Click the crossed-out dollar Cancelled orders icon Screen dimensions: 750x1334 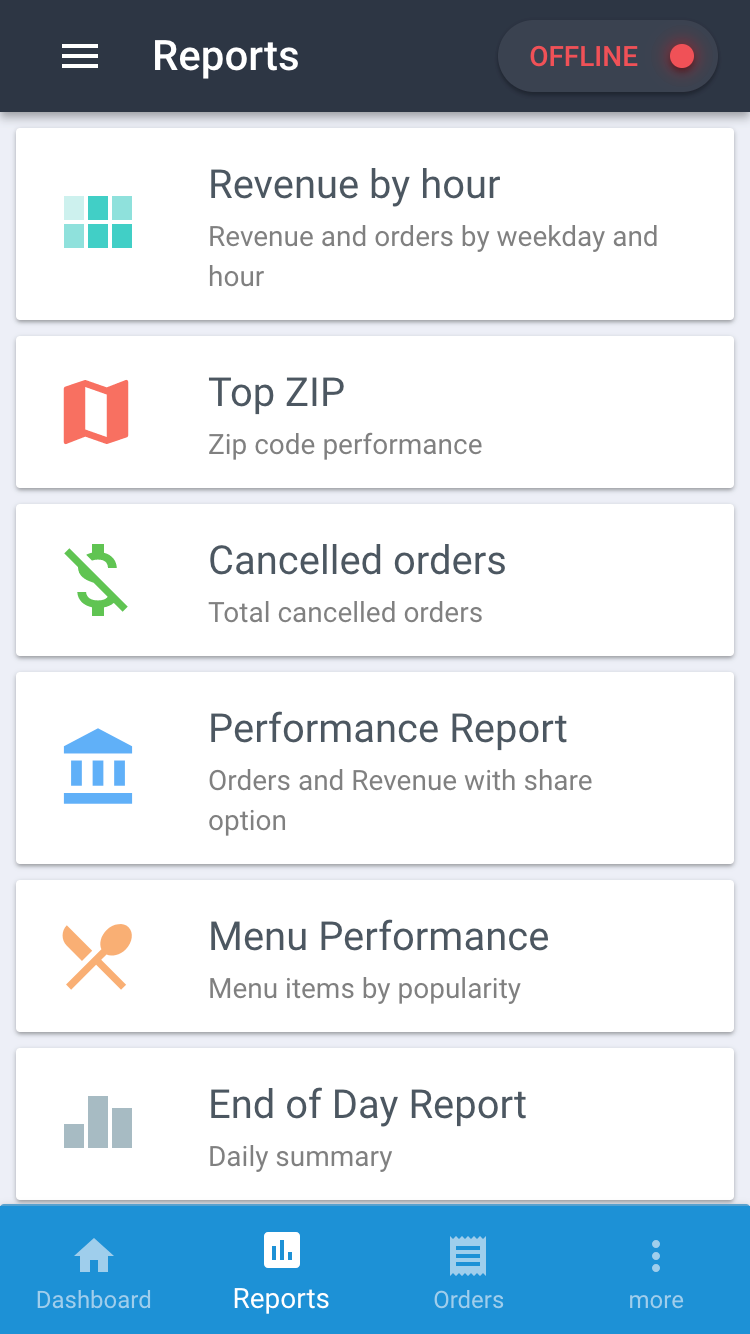pyautogui.click(x=98, y=580)
